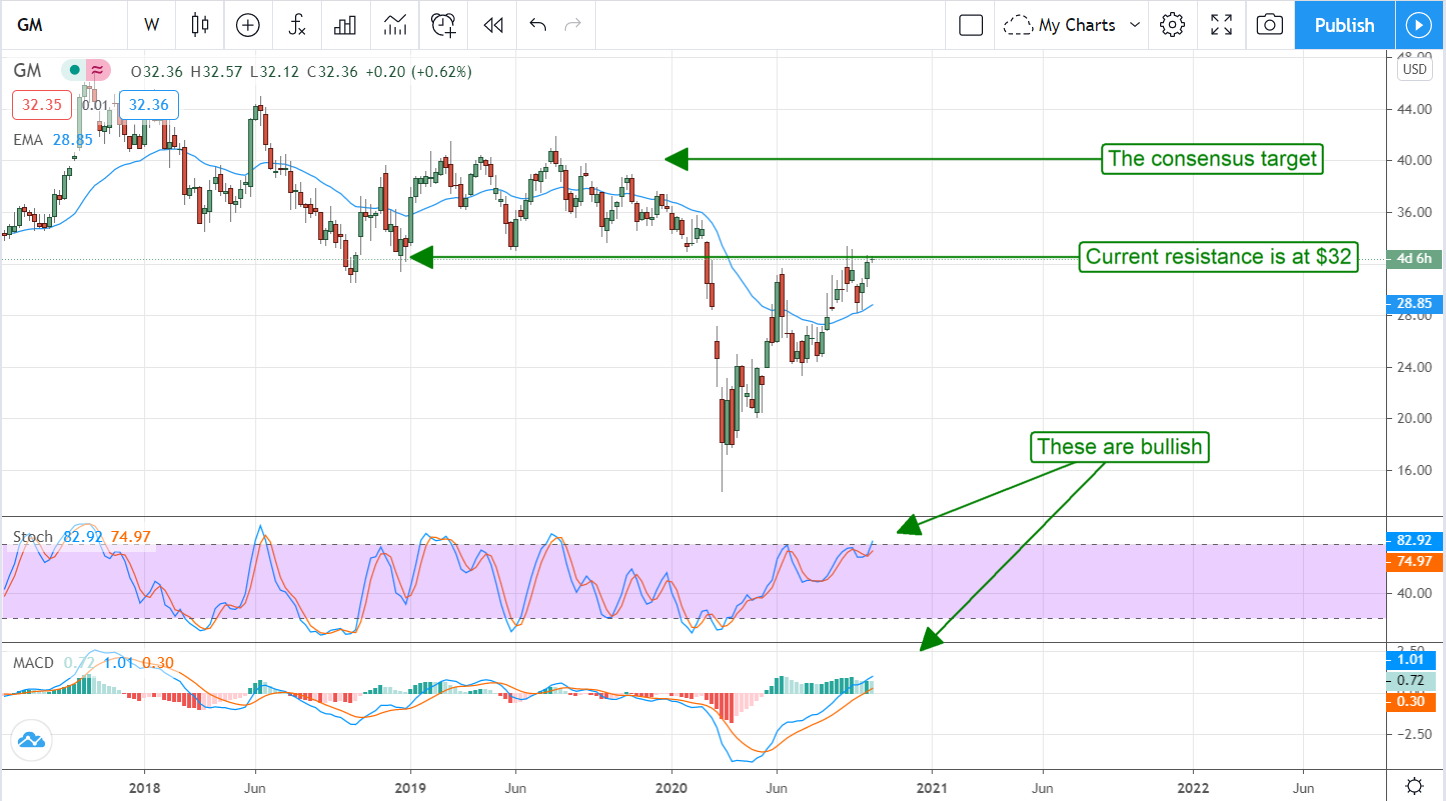
Task: Click the 'These are bullish' annotation
Action: [1120, 446]
